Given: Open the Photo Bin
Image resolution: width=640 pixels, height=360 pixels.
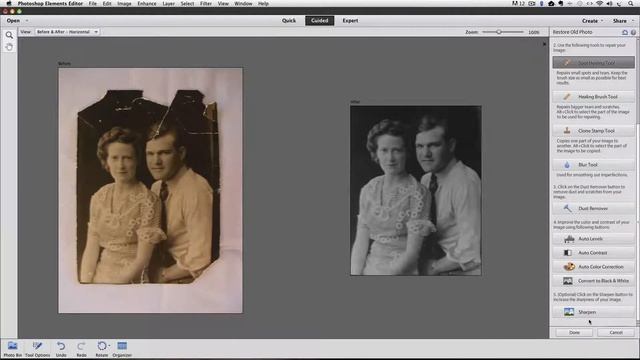Looking at the screenshot, I should click(x=13, y=349).
